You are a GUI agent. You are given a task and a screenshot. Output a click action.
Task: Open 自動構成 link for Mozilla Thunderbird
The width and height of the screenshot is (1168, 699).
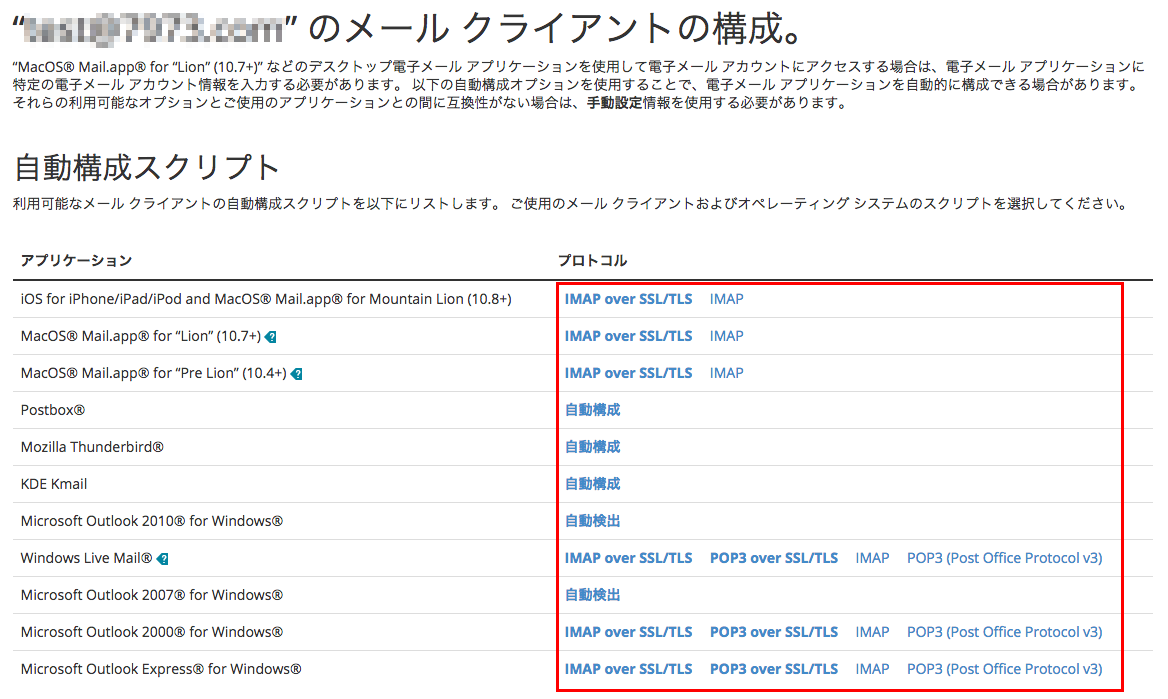pos(592,447)
